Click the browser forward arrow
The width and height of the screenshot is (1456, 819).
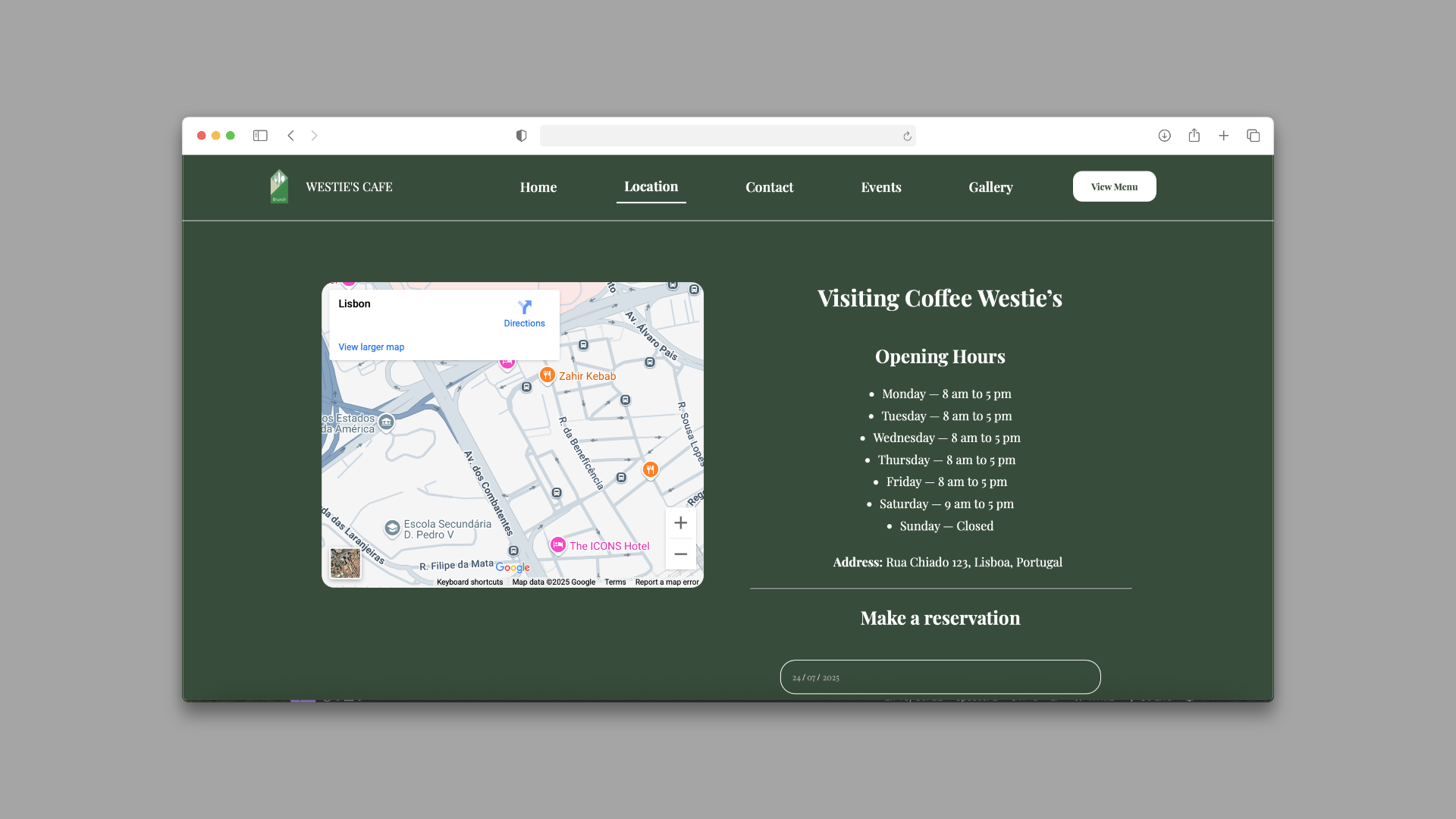click(x=314, y=136)
